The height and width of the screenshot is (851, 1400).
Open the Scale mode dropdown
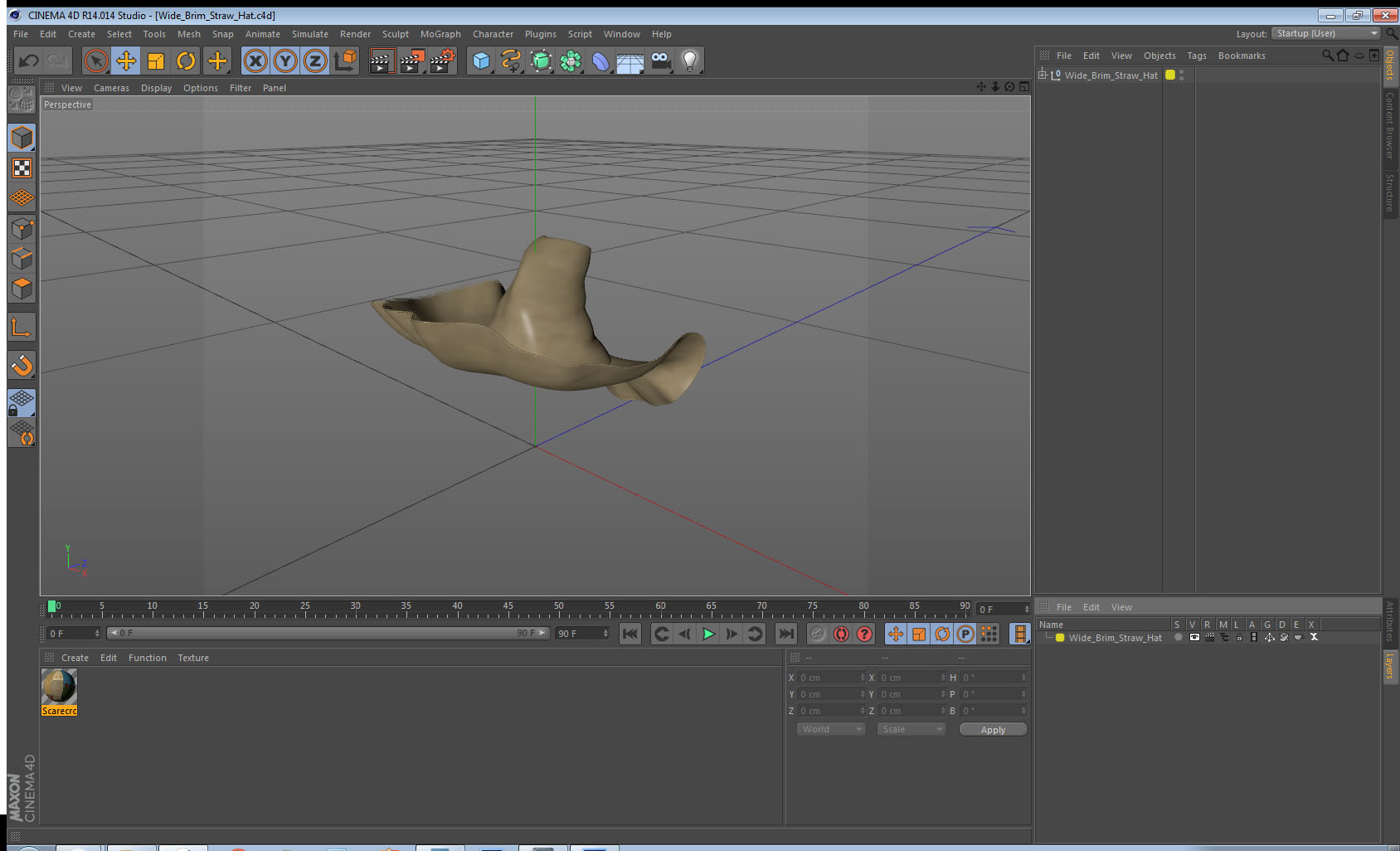(x=911, y=729)
